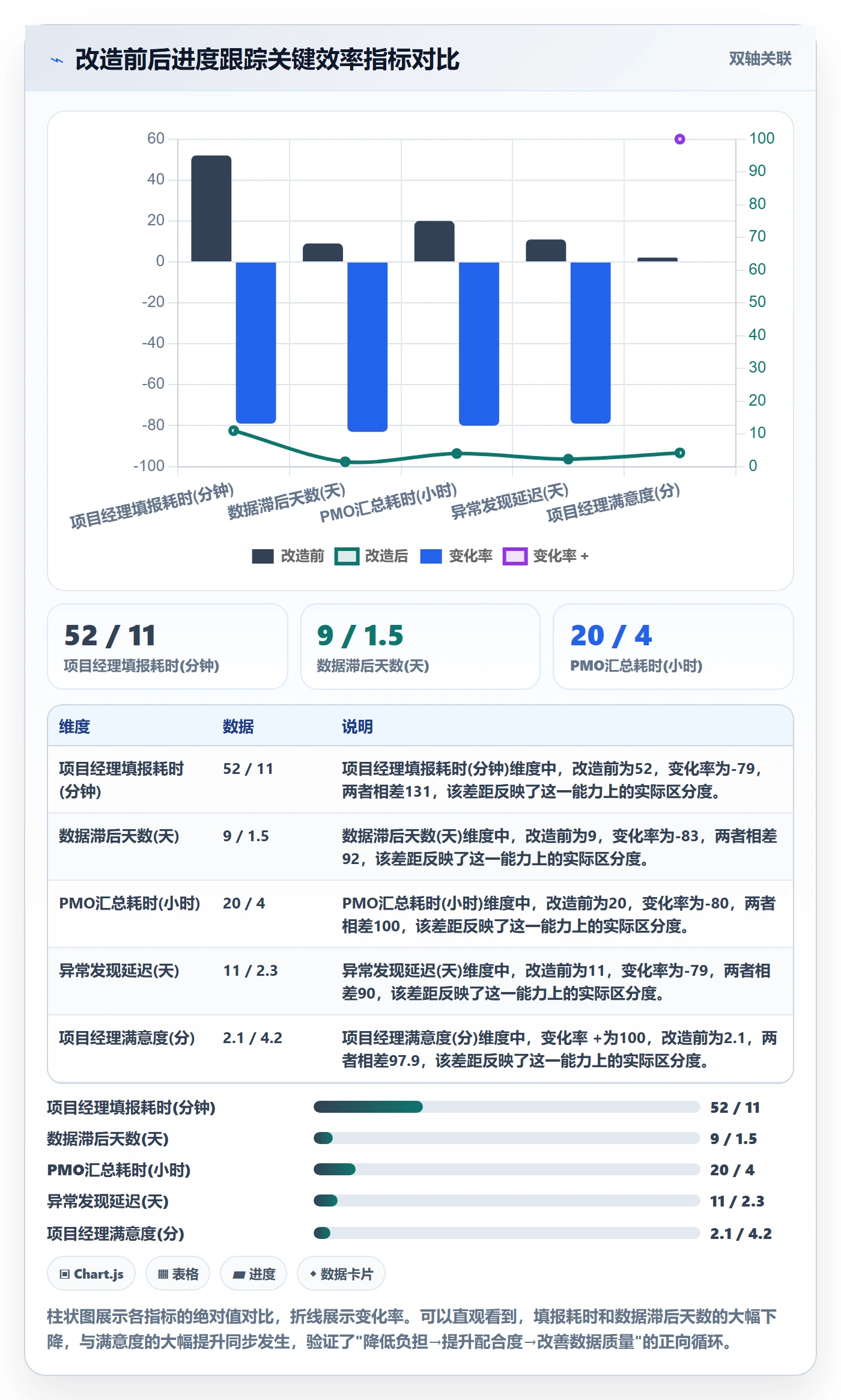This screenshot has width=841, height=1400.
Task: Select the 20 / 4 summary card
Action: (x=673, y=647)
